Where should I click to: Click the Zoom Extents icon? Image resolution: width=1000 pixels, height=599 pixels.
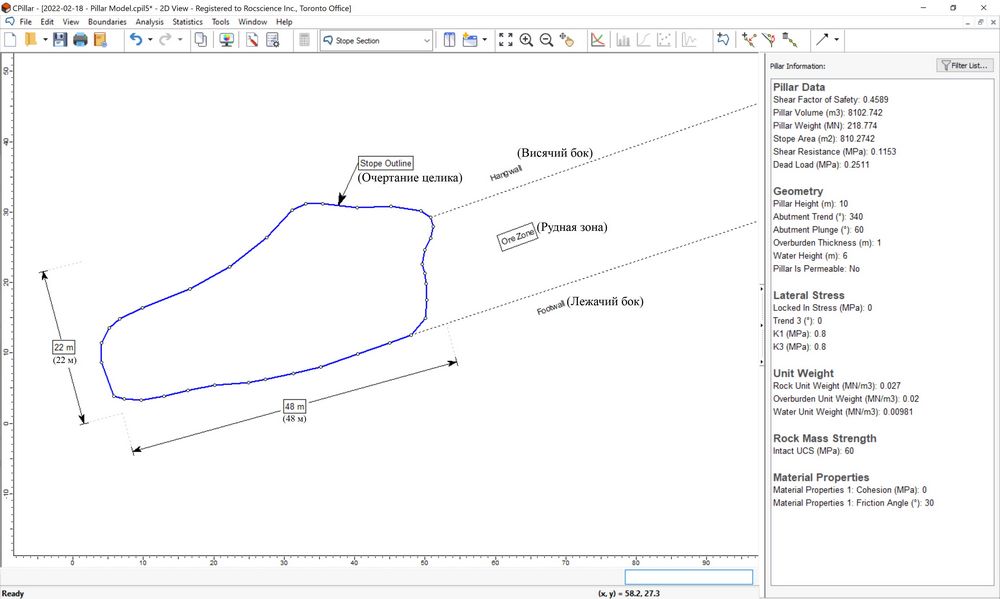tap(505, 40)
